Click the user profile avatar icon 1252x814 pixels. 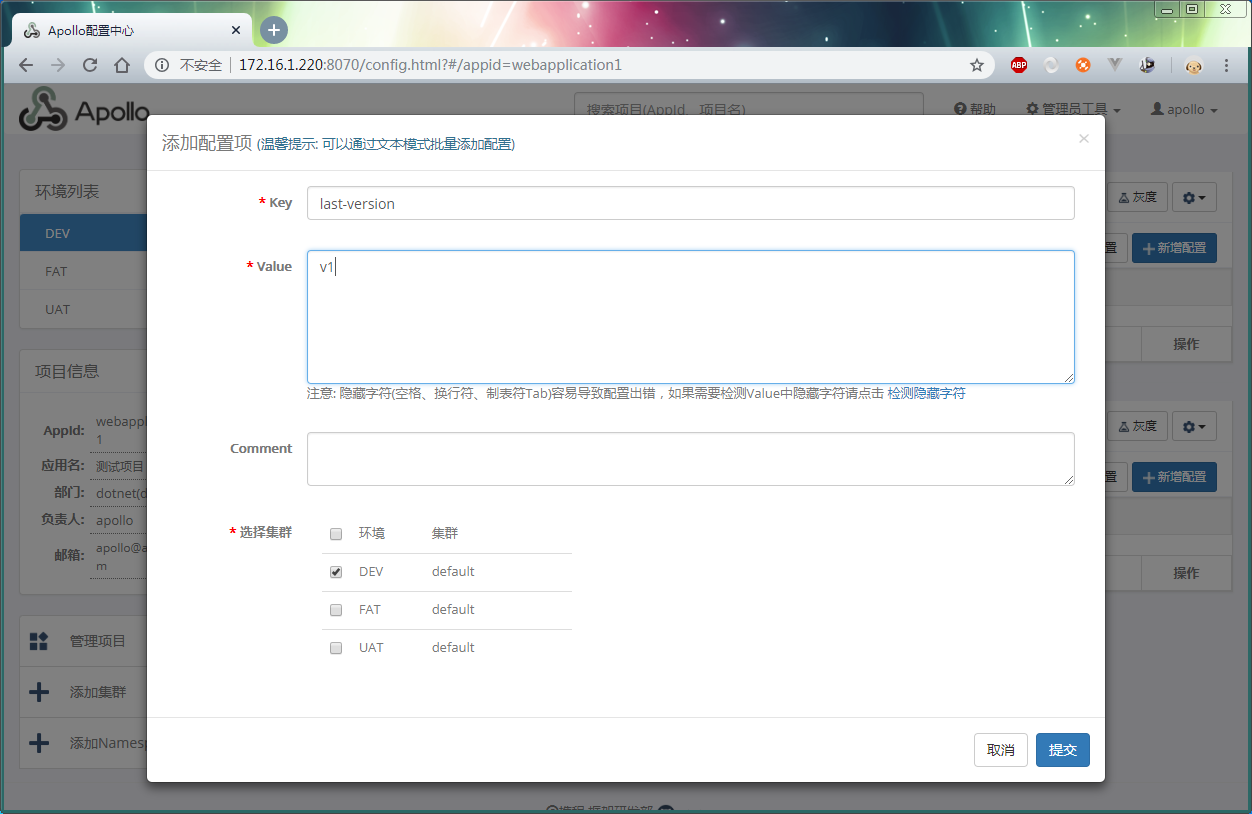[1194, 65]
